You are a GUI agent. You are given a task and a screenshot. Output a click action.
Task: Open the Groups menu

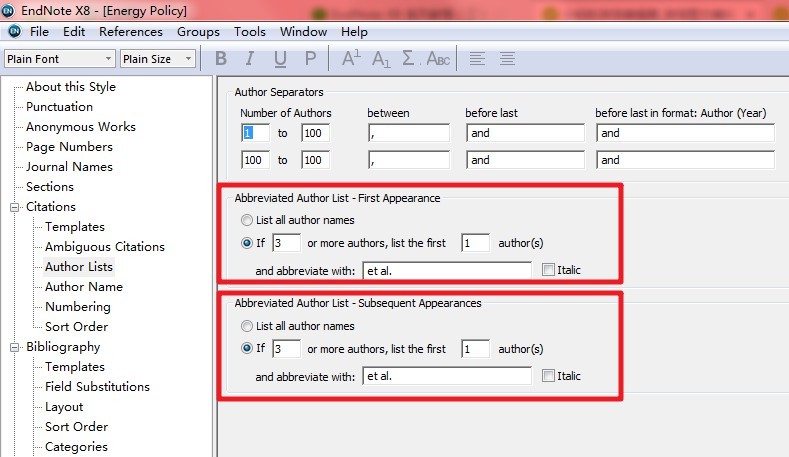[198, 32]
